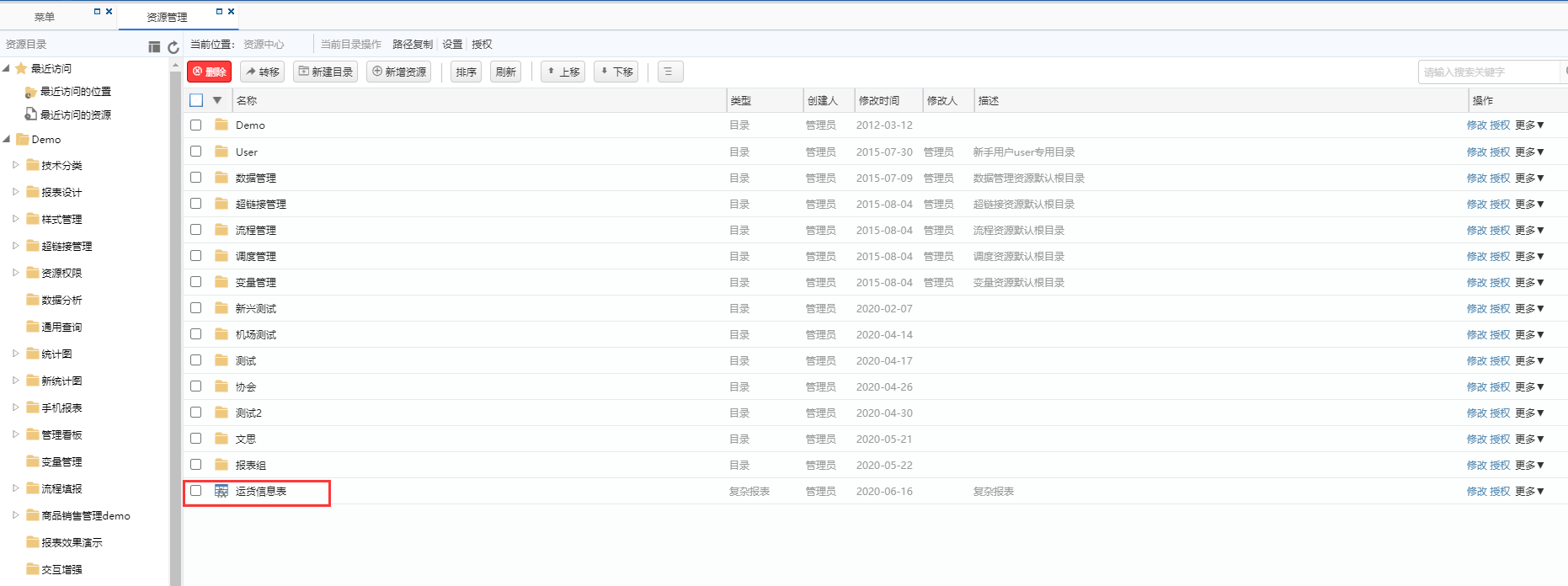Viewport: 1568px width, 586px height.
Task: Refresh the 资源目录 tree panel
Action: pyautogui.click(x=173, y=47)
